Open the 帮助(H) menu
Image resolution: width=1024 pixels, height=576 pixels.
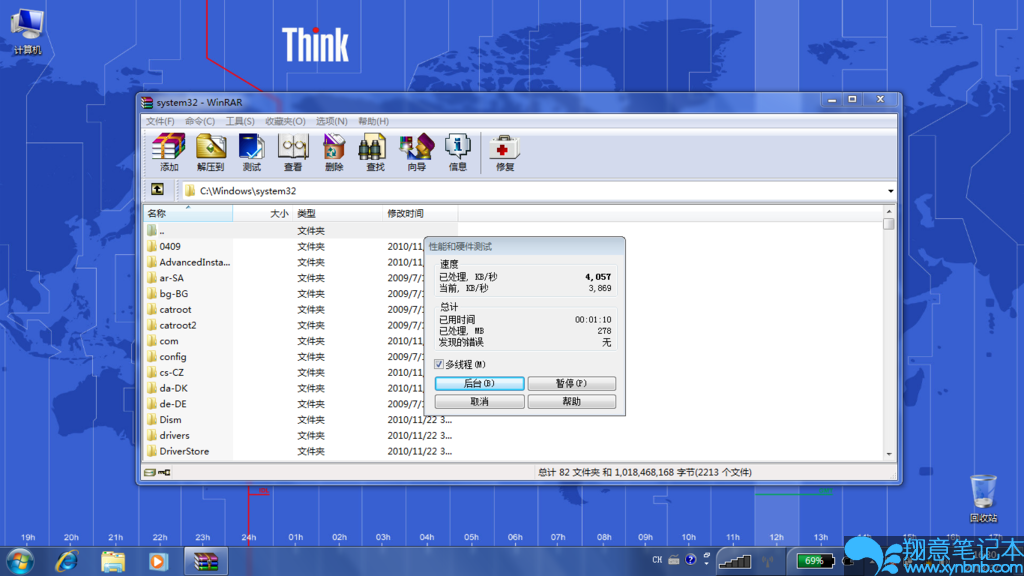[x=374, y=121]
